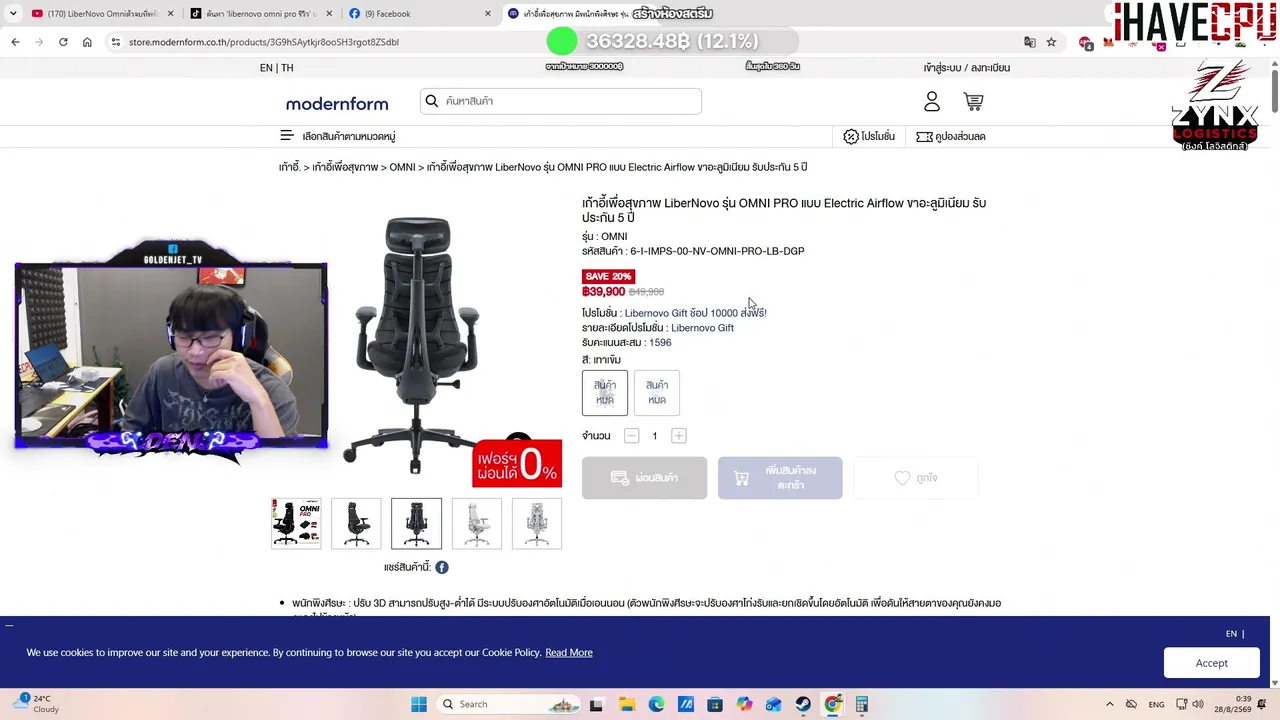The width and height of the screenshot is (1280, 720).
Task: Increase quantity with the plus button
Action: click(x=679, y=436)
